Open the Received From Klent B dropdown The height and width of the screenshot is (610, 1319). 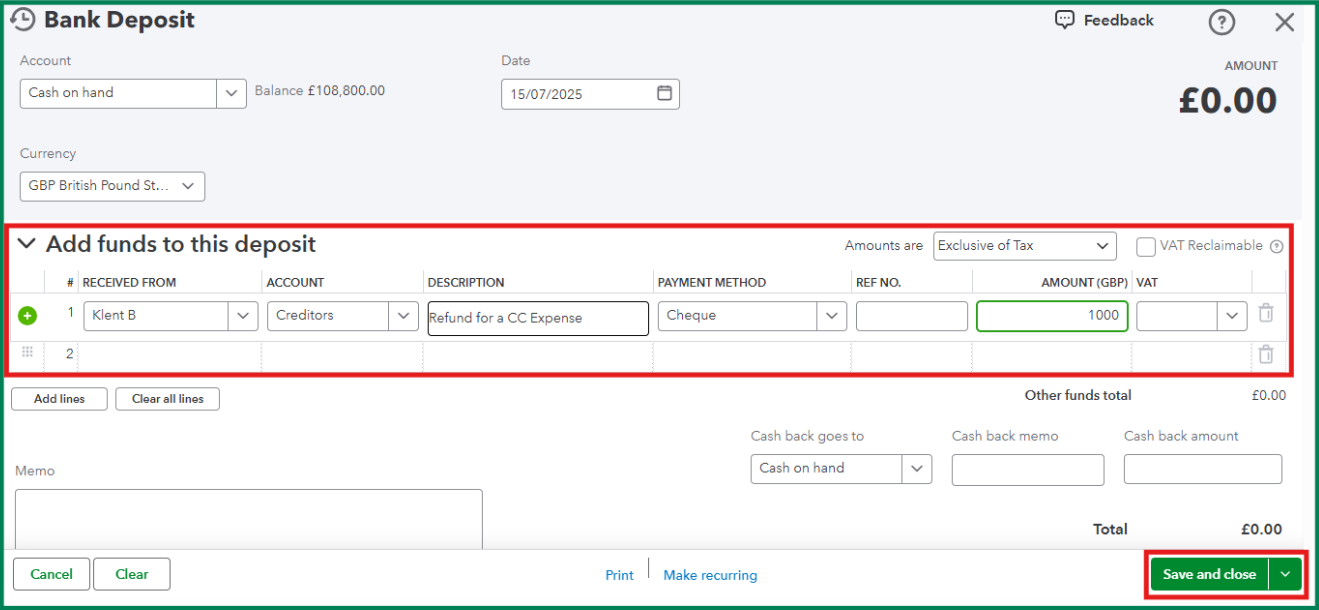pos(243,316)
